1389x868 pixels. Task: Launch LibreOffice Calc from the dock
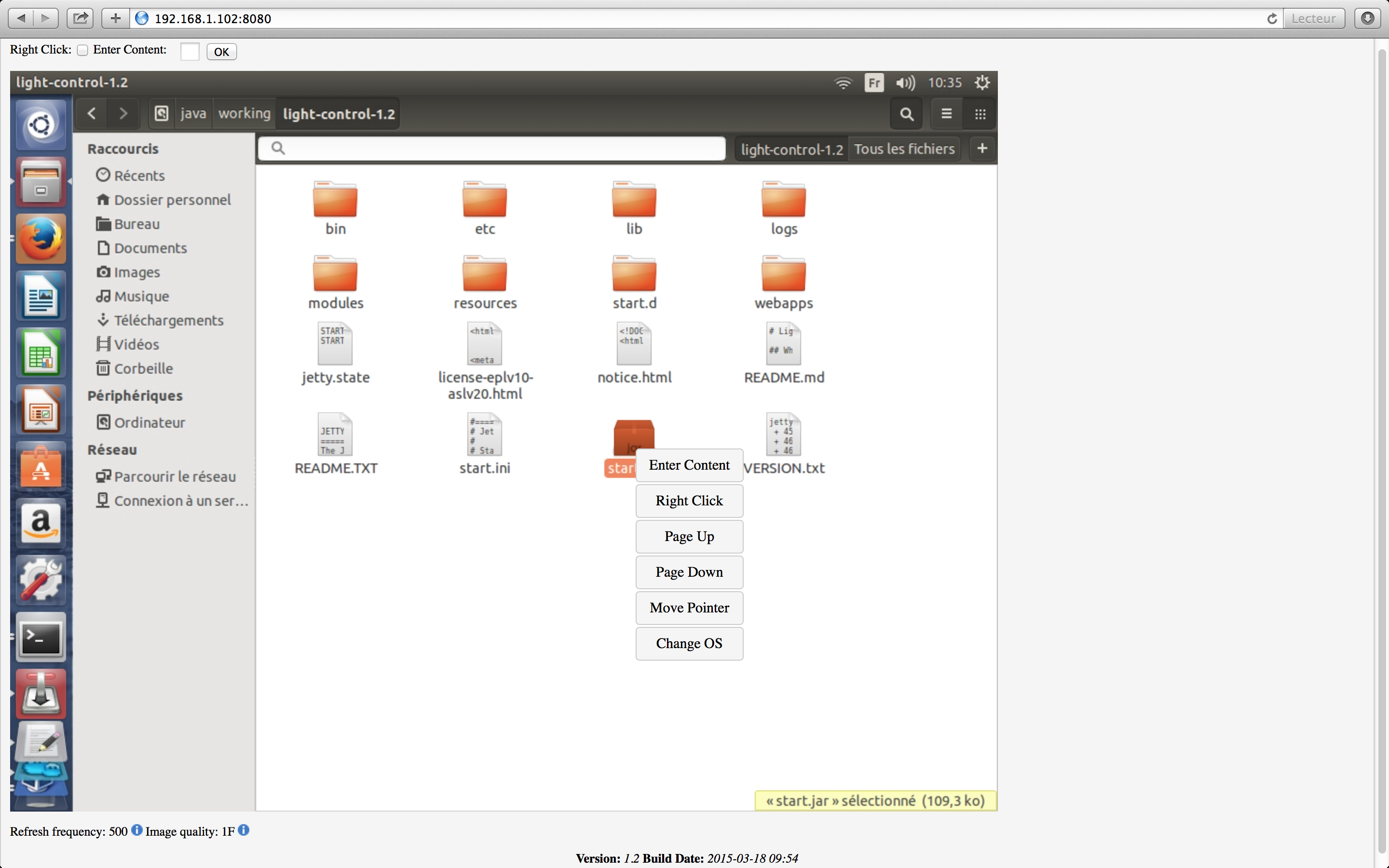point(40,353)
